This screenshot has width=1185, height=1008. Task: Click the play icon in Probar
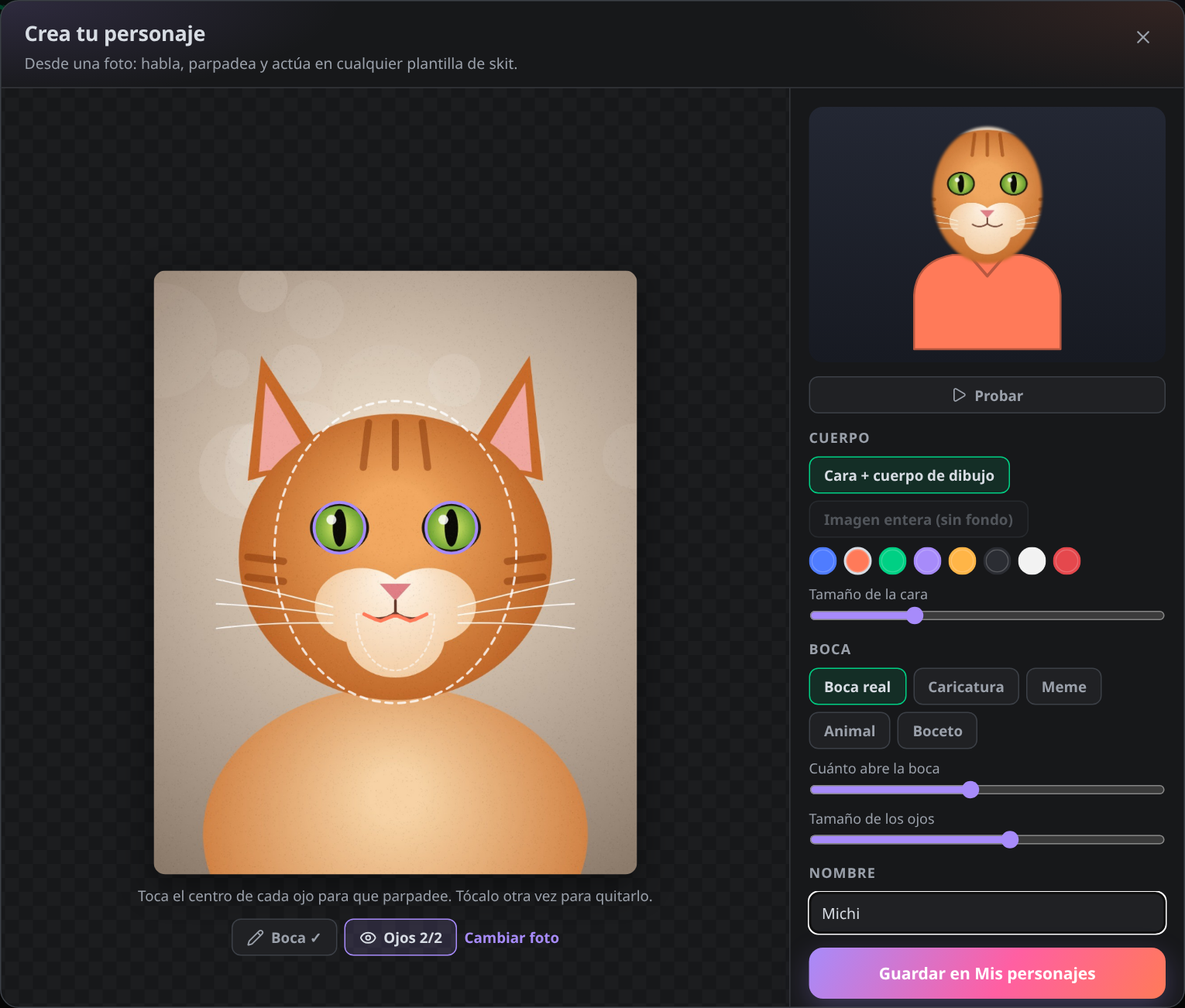(959, 395)
